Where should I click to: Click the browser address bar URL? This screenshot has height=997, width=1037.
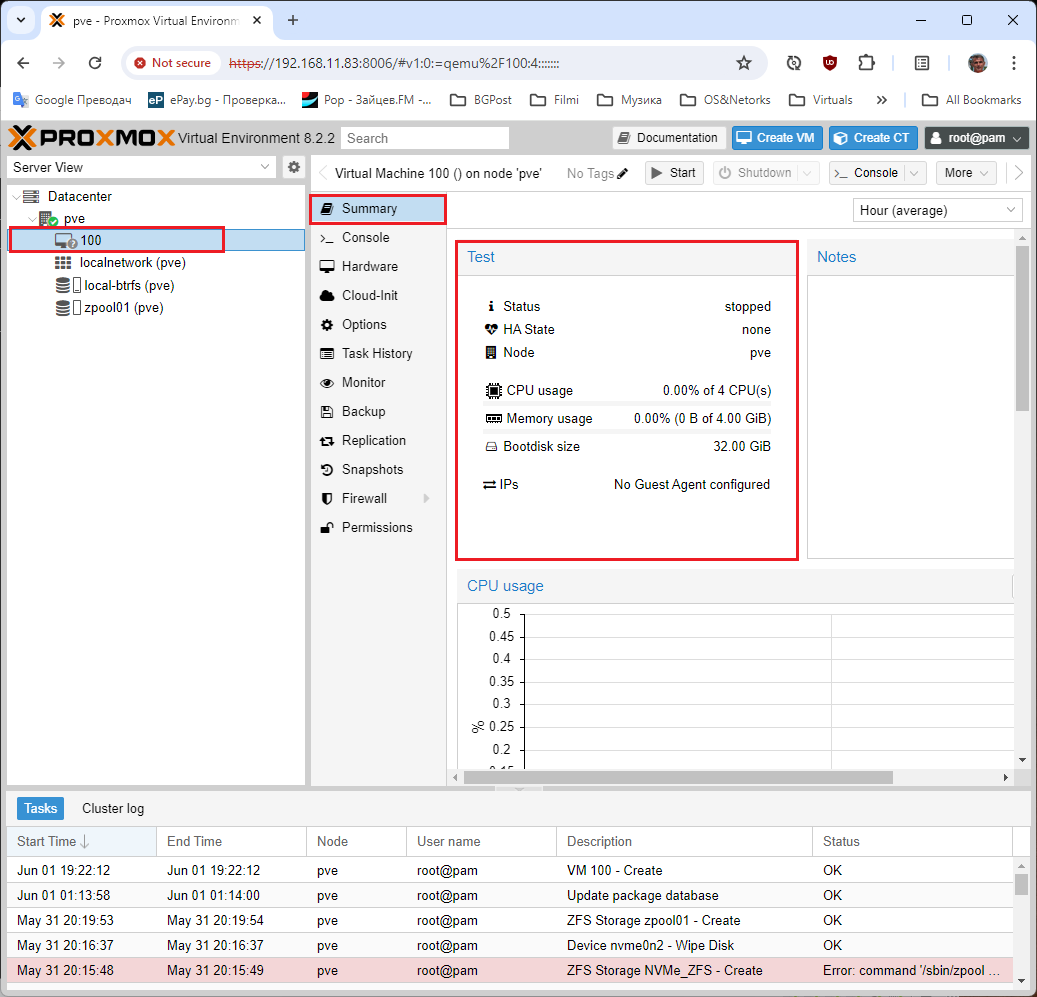[x=394, y=63]
